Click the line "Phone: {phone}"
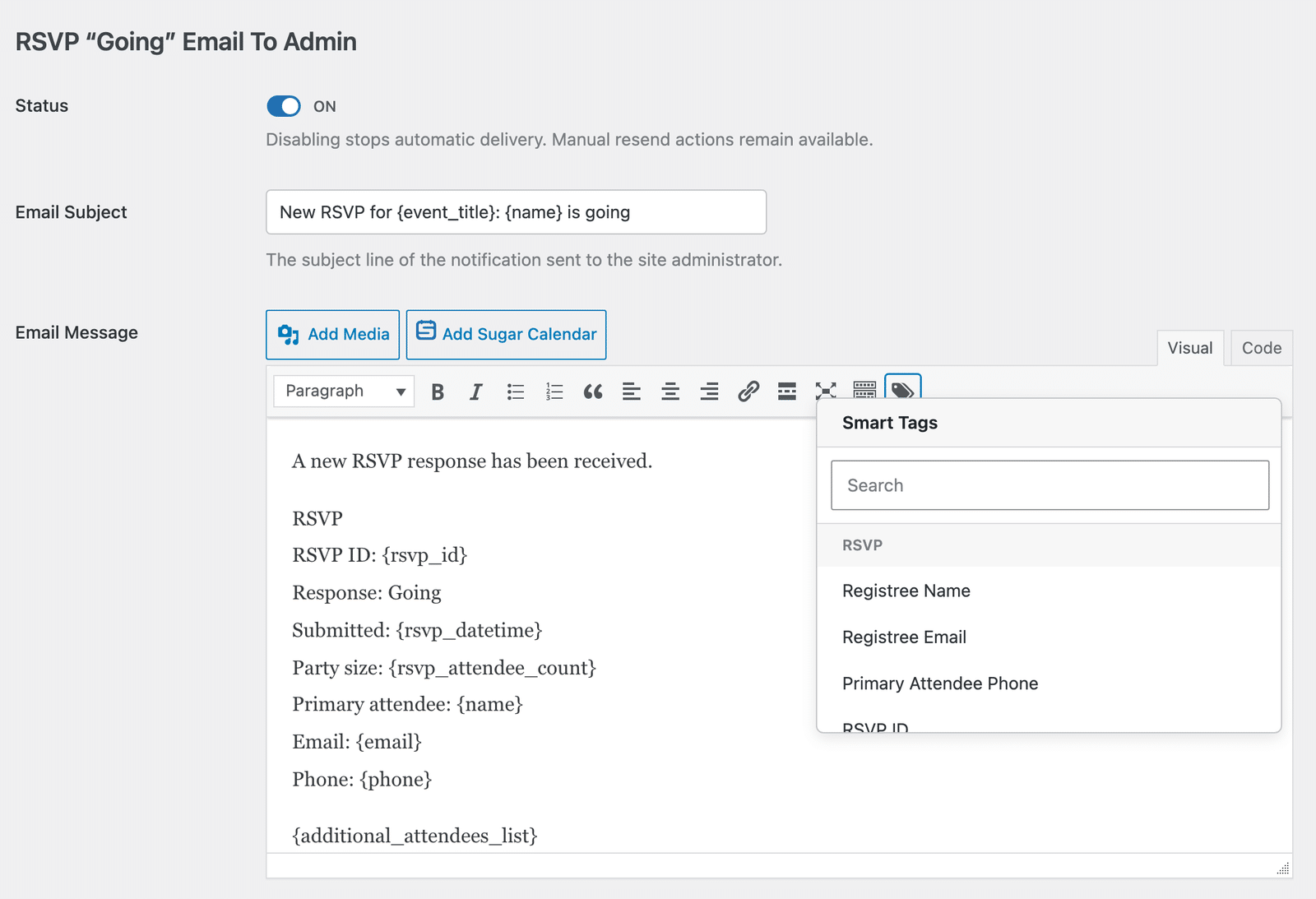The height and width of the screenshot is (899, 1316). pos(362,780)
